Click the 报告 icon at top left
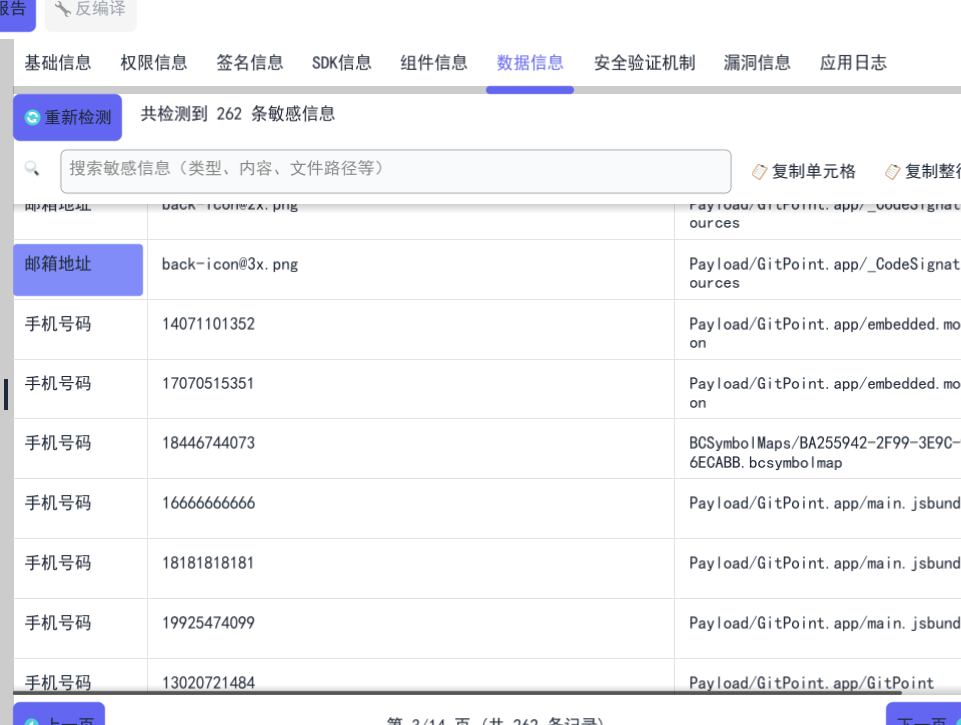This screenshot has height=725, width=961. point(12,8)
